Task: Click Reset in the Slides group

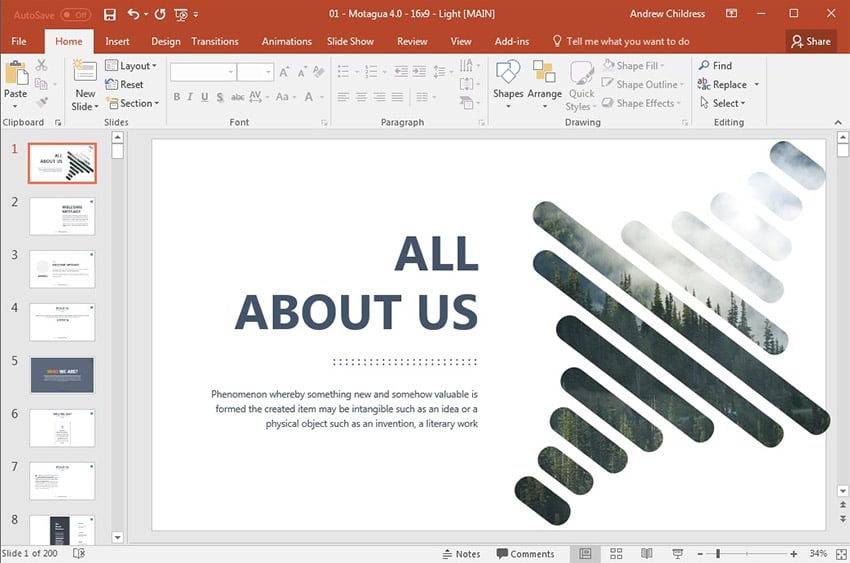Action: 125,85
